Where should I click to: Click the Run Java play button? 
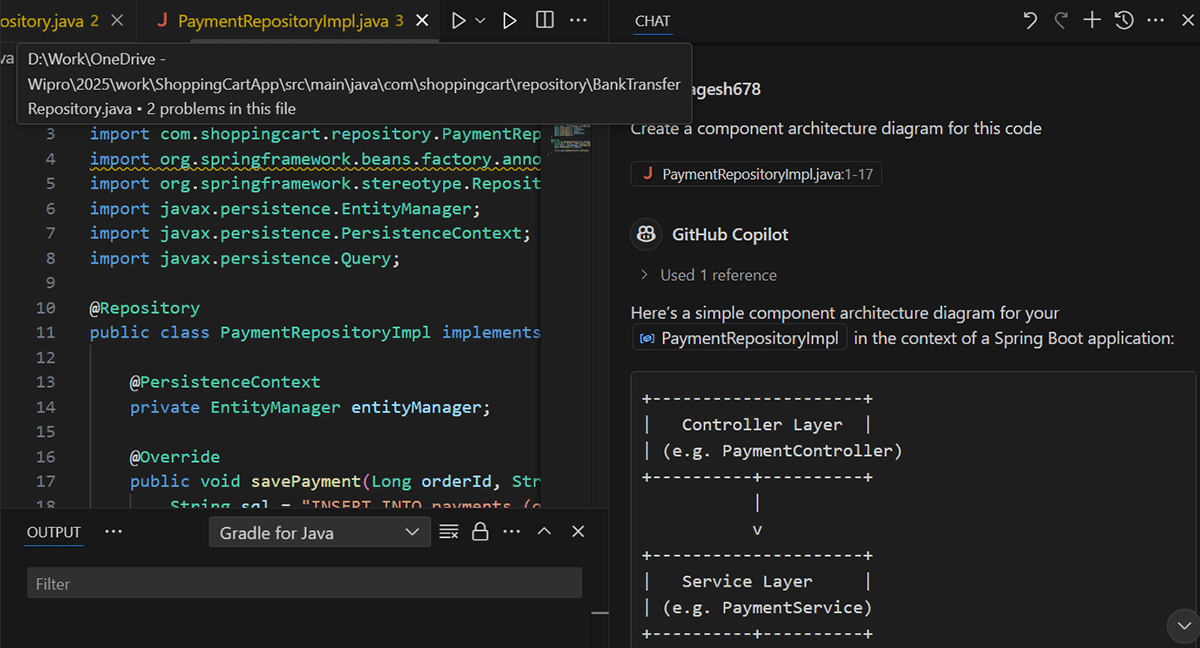pos(459,20)
